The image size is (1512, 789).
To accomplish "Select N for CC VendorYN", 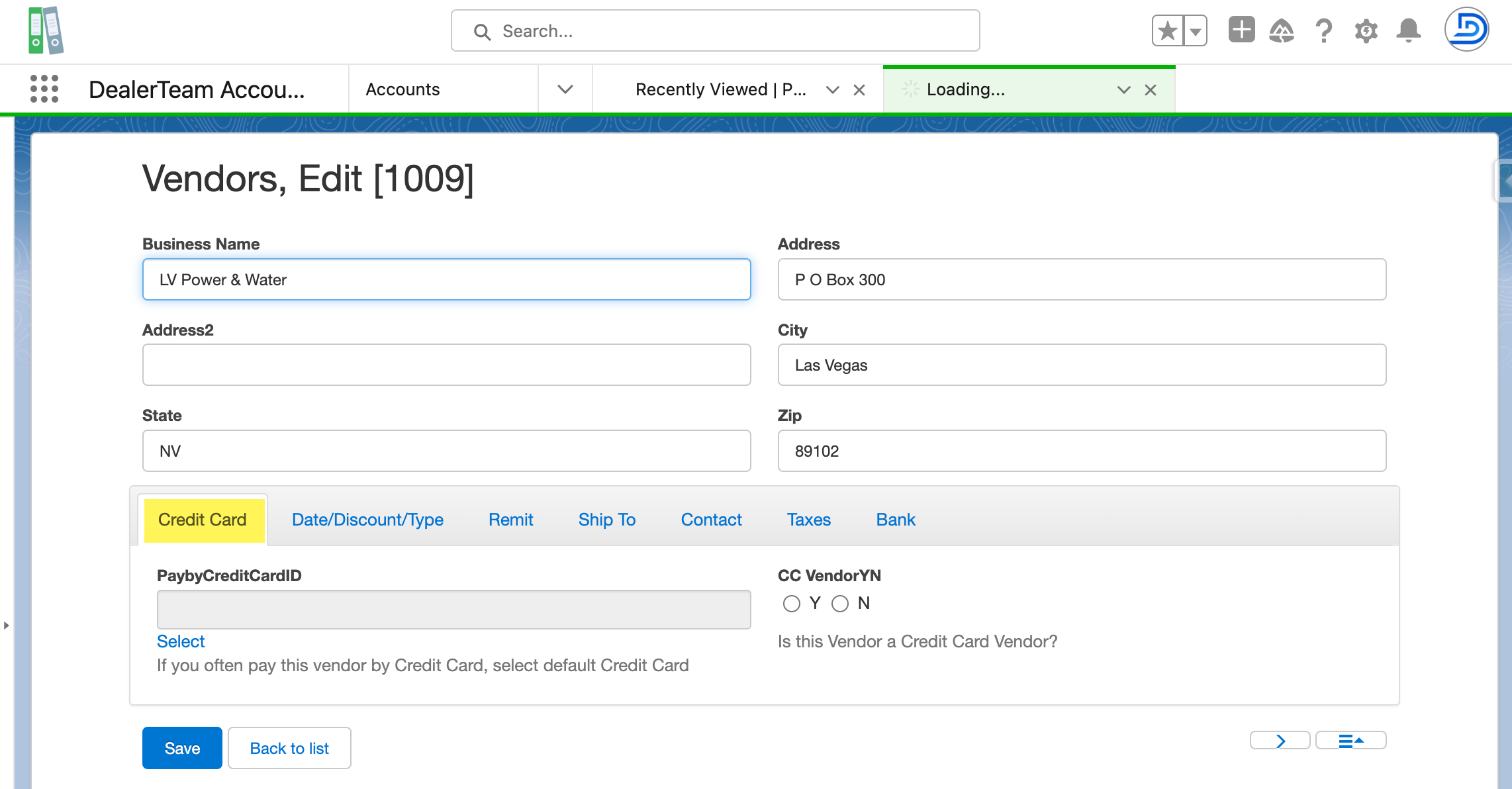I will 841,603.
